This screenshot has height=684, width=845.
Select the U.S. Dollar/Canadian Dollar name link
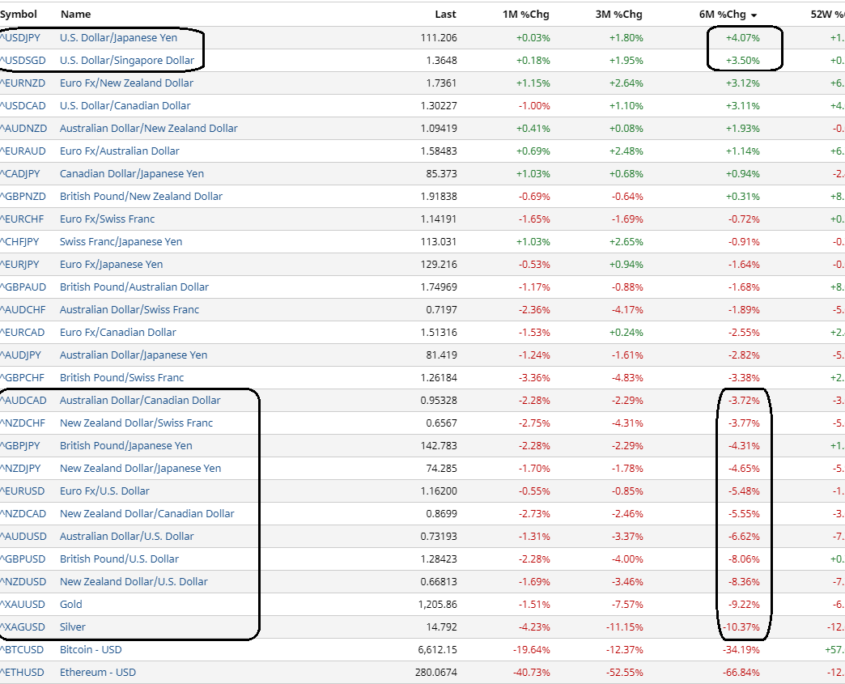click(x=126, y=106)
